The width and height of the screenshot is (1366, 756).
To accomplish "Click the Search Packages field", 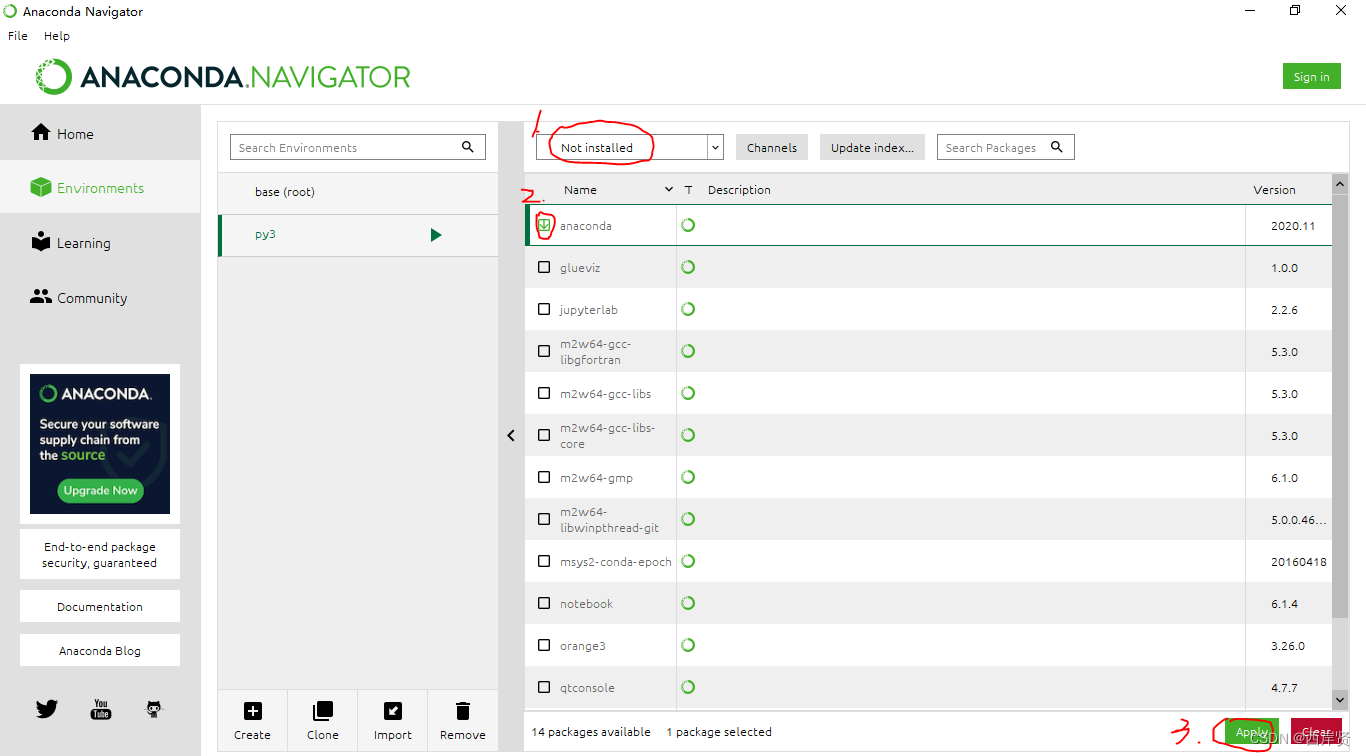I will (1006, 147).
